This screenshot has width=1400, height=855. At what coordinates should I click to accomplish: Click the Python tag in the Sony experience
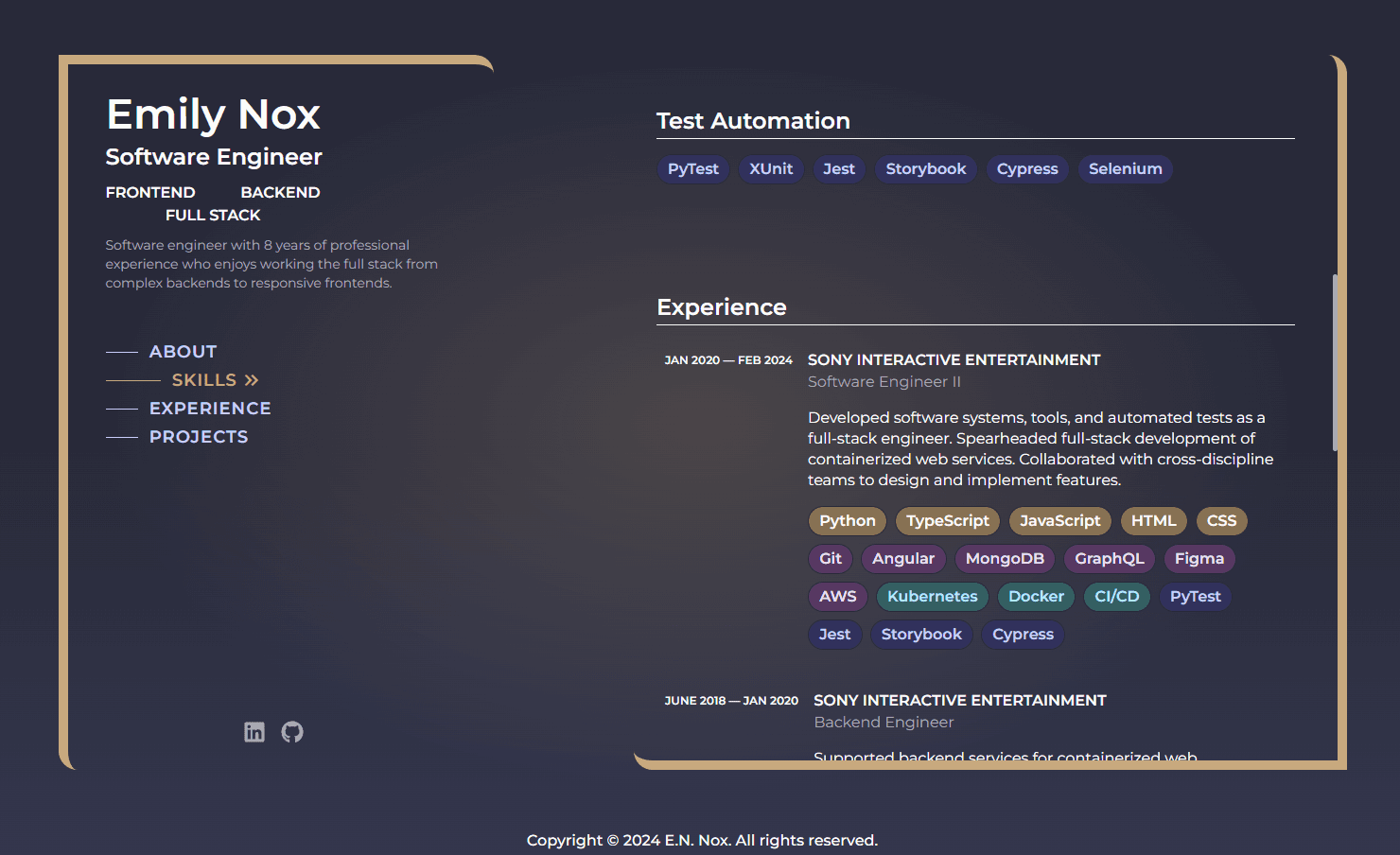(847, 520)
